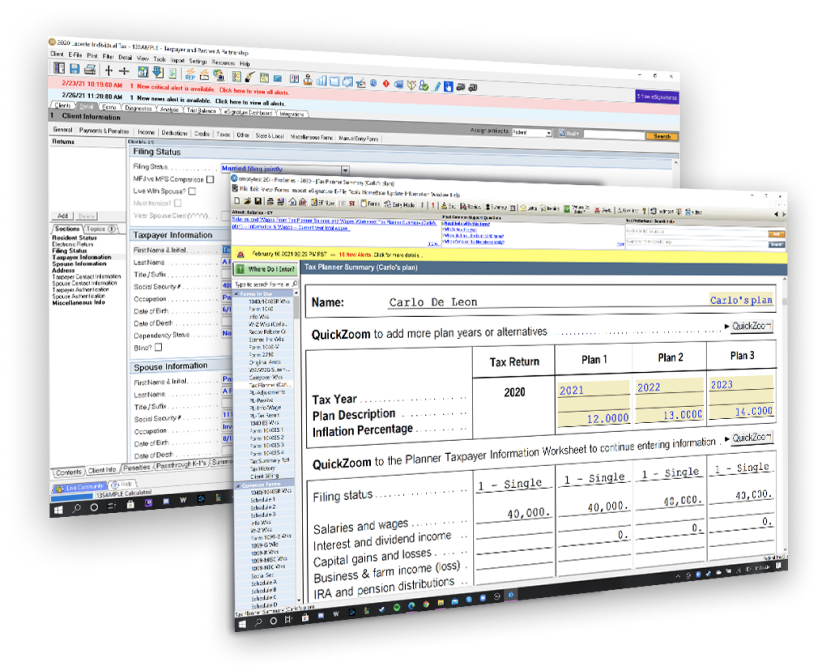Open the Assign units to dropdown
Image resolution: width=820 pixels, height=672 pixels.
click(532, 132)
